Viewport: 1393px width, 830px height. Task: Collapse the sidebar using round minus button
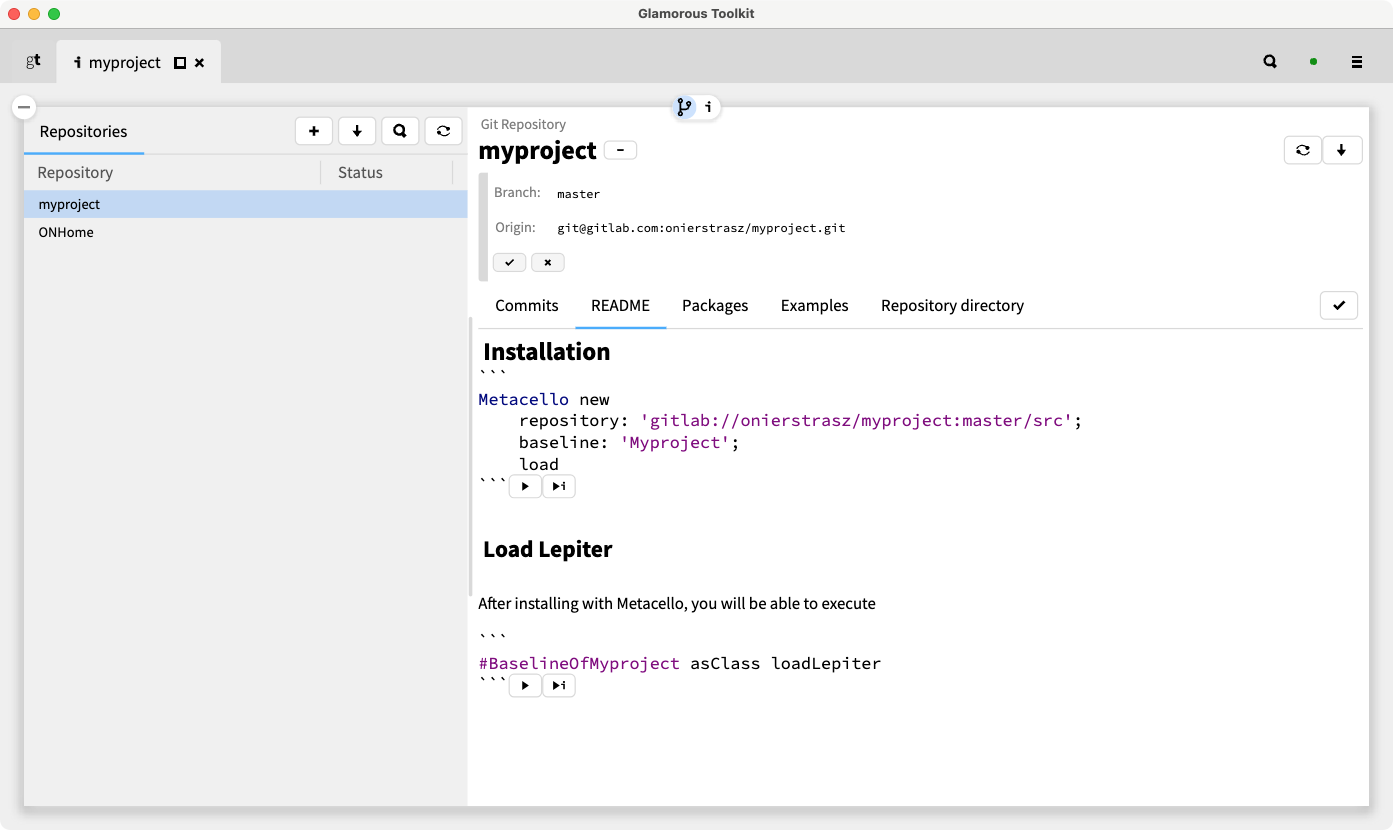[x=24, y=106]
